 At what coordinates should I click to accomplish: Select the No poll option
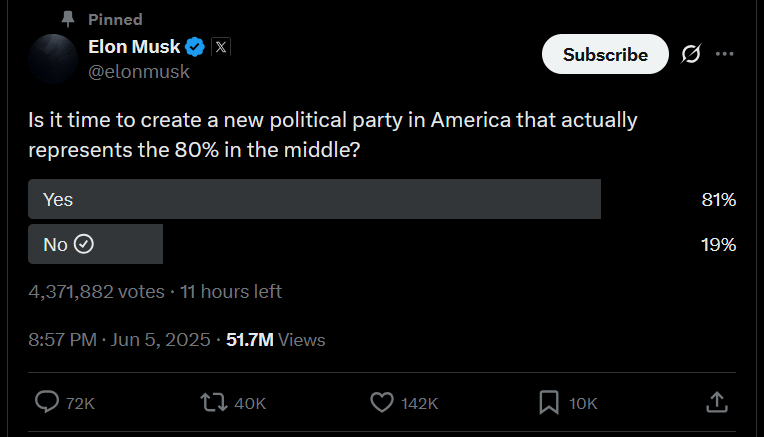pyautogui.click(x=95, y=244)
